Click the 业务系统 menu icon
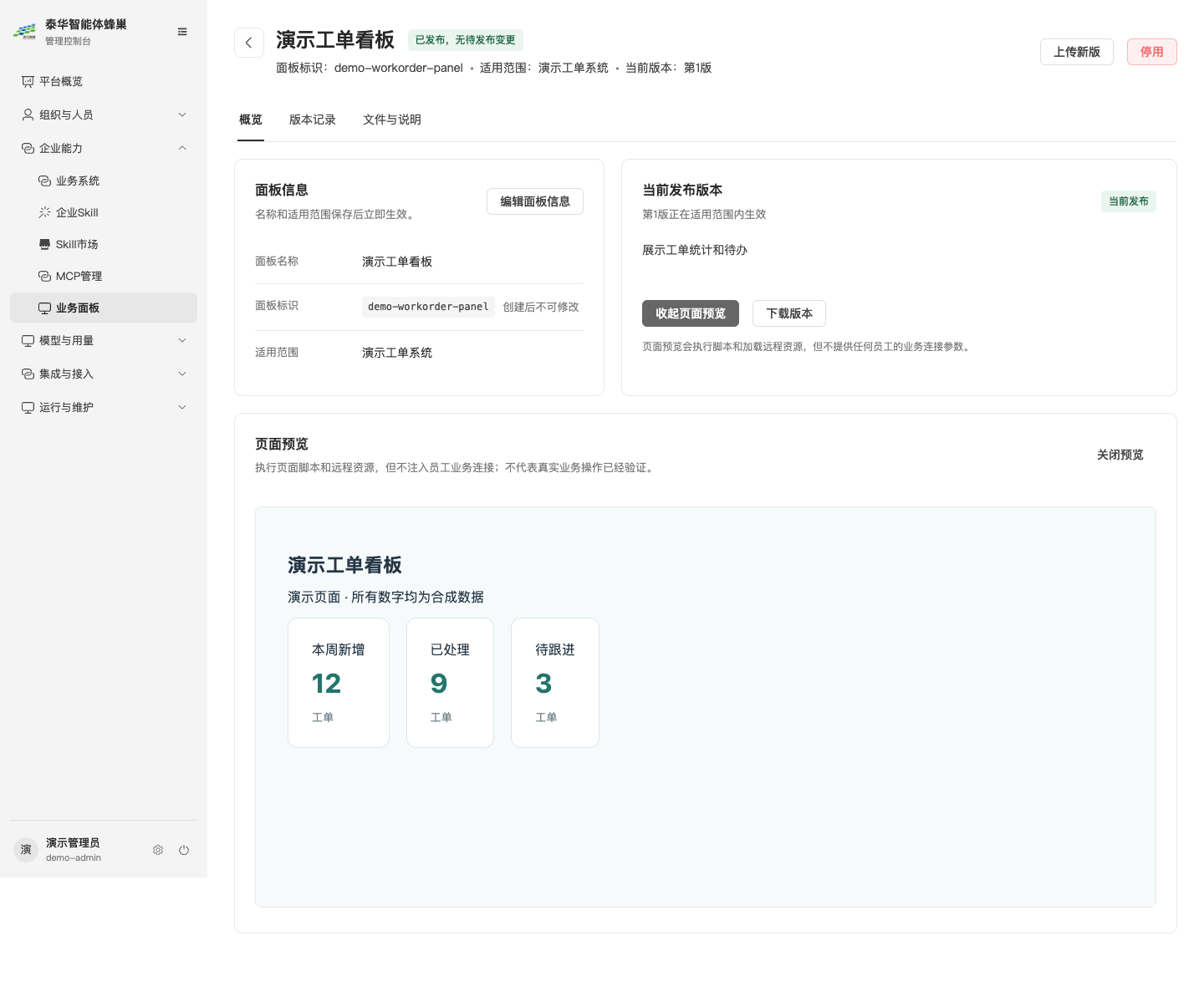This screenshot has width=1204, height=987. (x=44, y=181)
